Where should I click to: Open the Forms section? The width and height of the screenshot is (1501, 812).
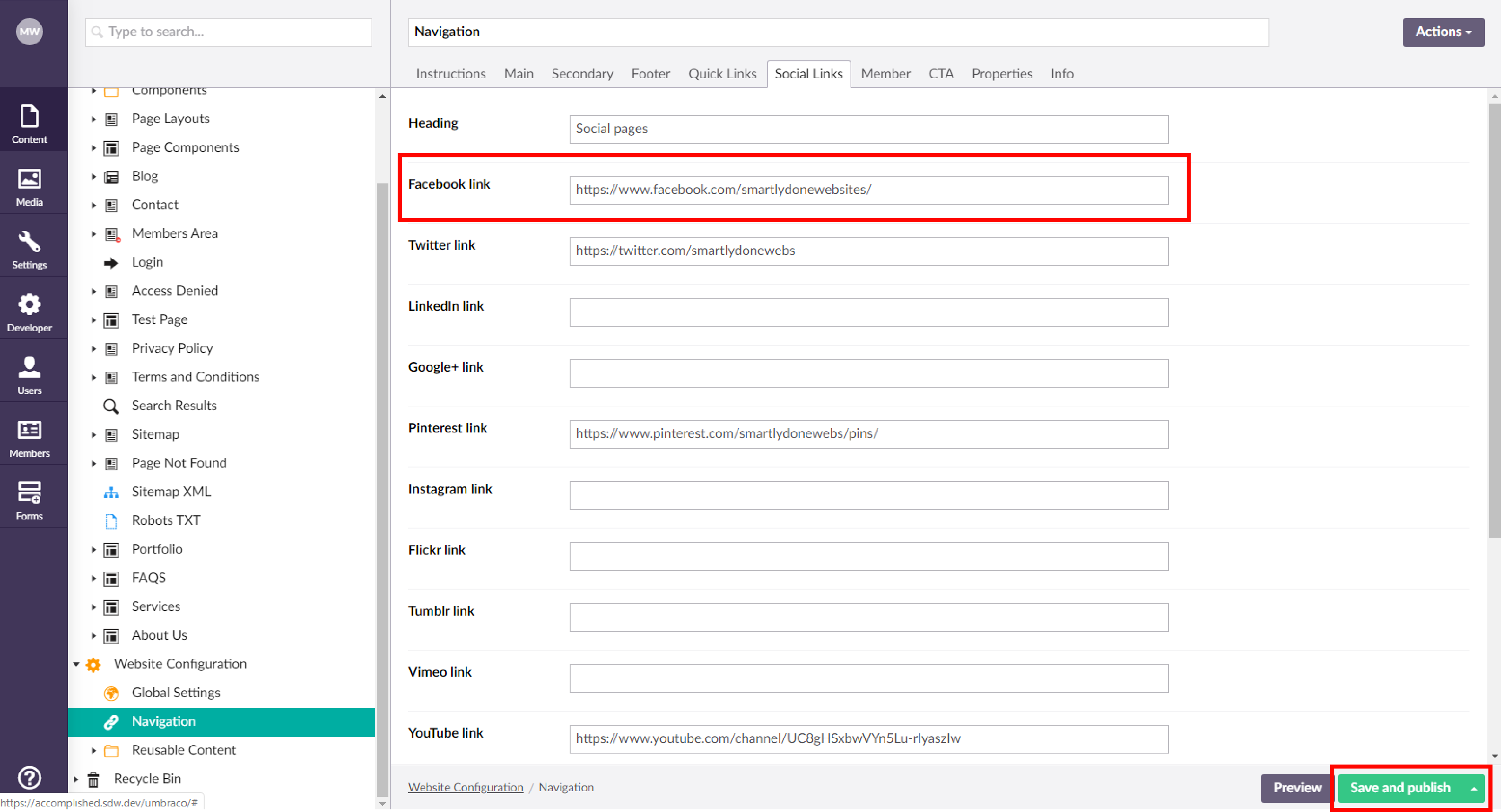coord(29,500)
